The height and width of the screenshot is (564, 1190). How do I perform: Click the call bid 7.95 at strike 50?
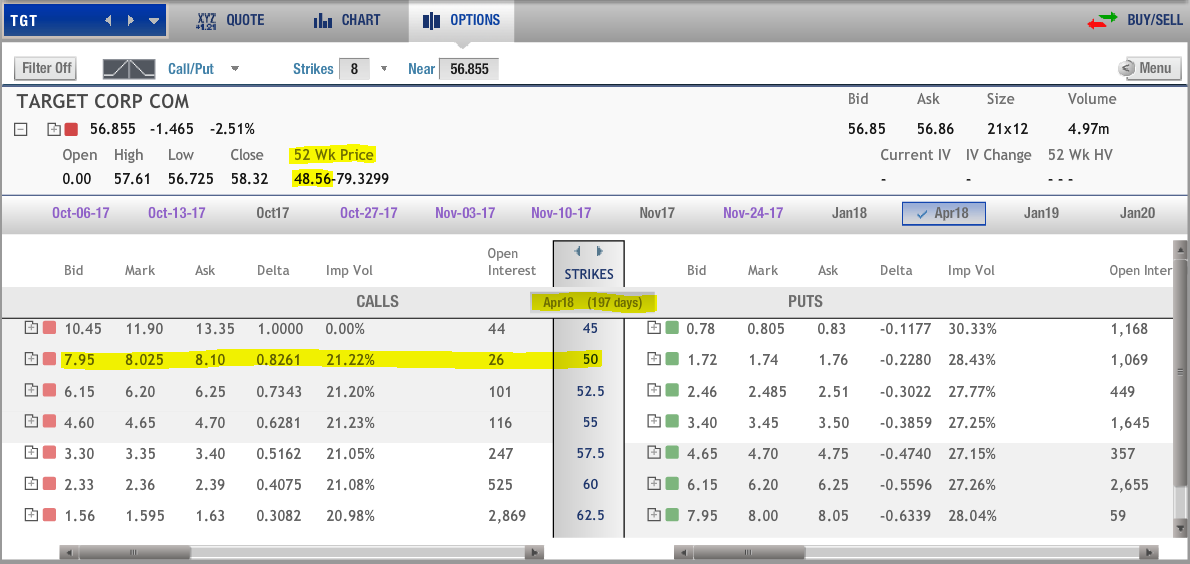78,360
